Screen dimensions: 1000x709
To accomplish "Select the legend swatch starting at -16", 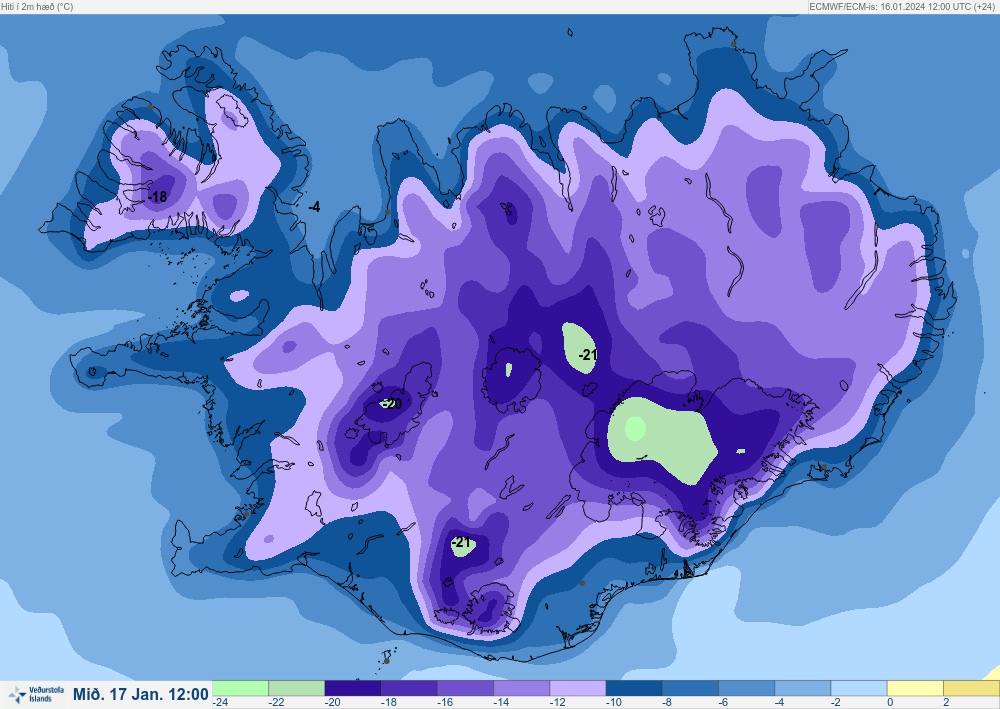I will [466, 688].
